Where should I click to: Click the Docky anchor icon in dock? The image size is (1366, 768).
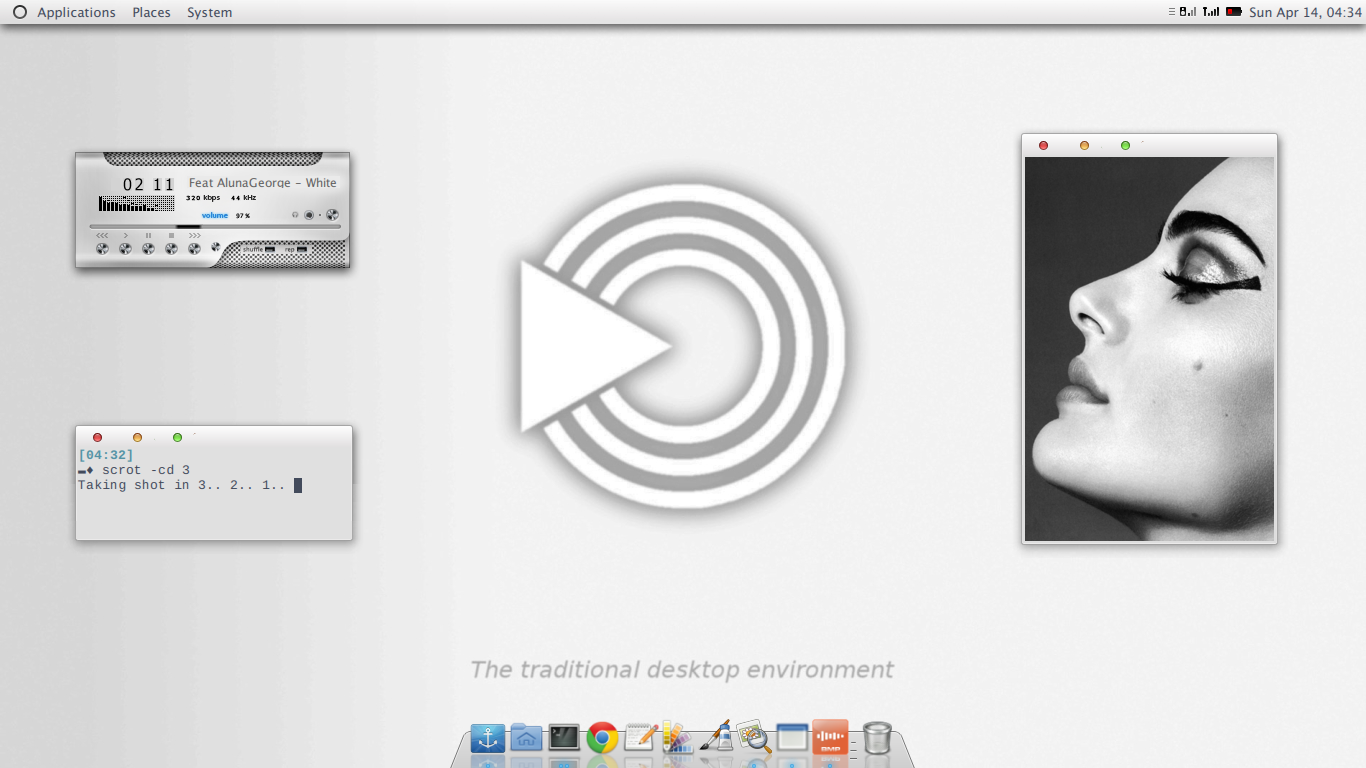coord(488,738)
